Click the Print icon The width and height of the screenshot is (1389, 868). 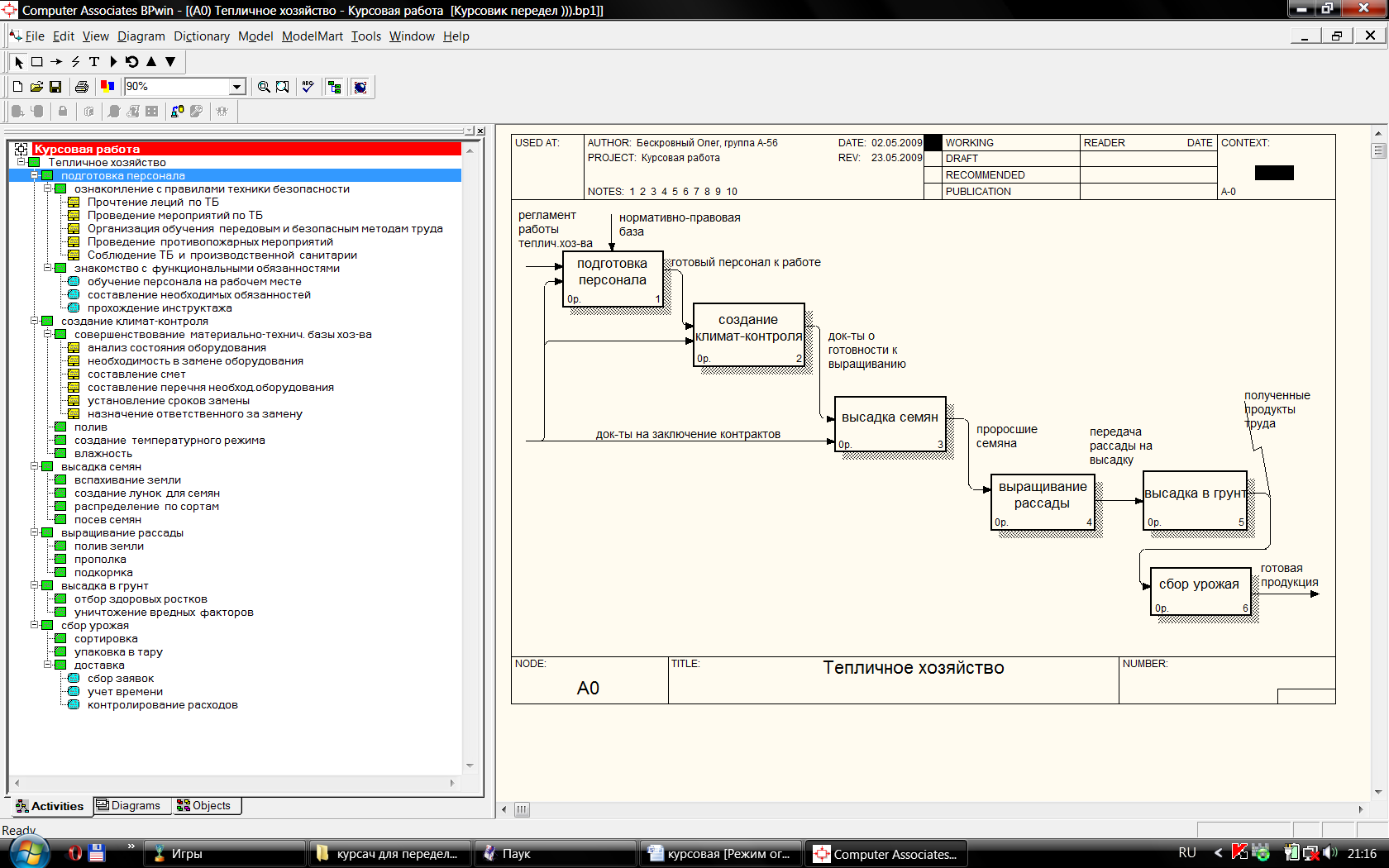(x=81, y=87)
